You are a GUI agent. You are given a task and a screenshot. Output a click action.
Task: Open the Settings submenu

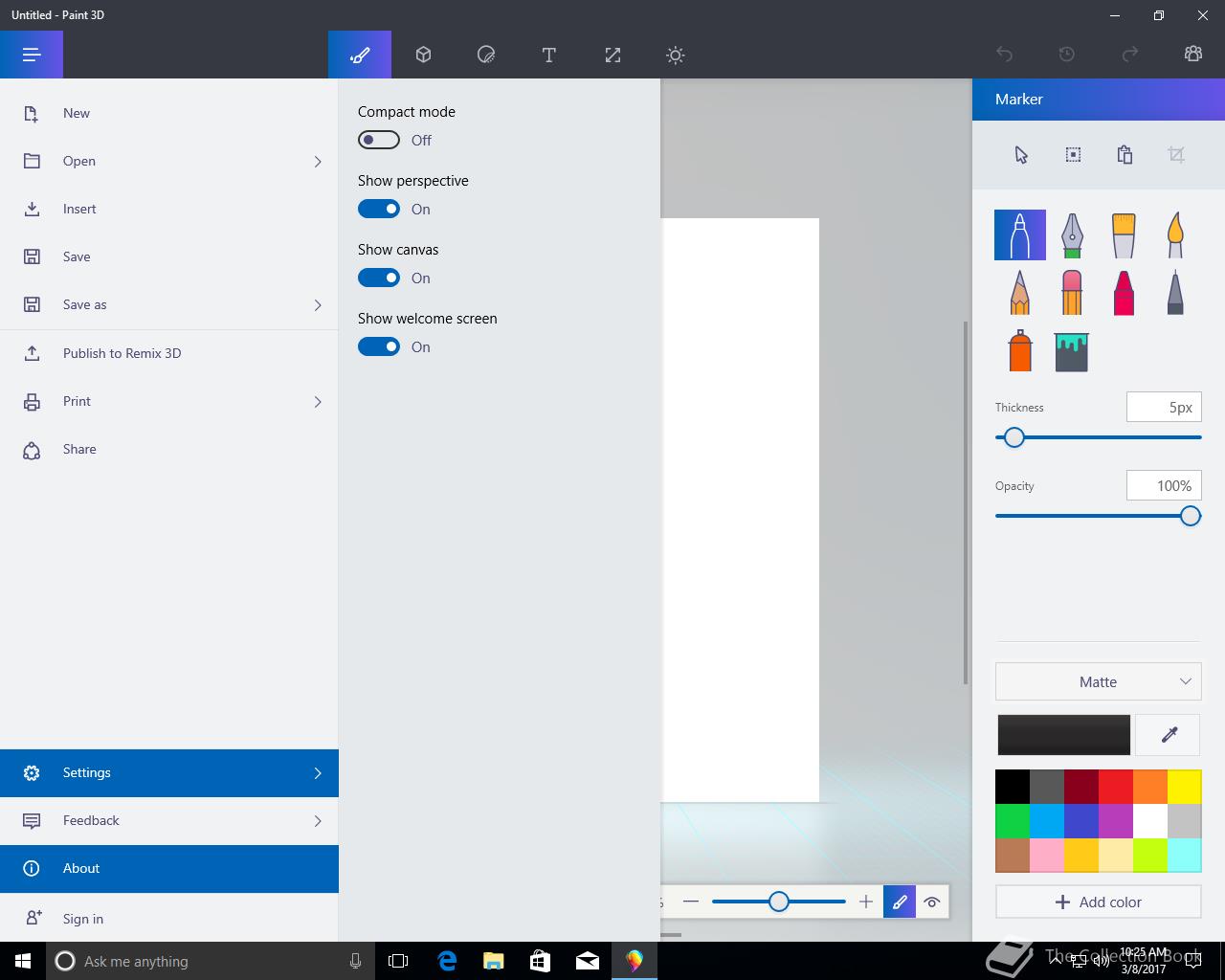(169, 772)
